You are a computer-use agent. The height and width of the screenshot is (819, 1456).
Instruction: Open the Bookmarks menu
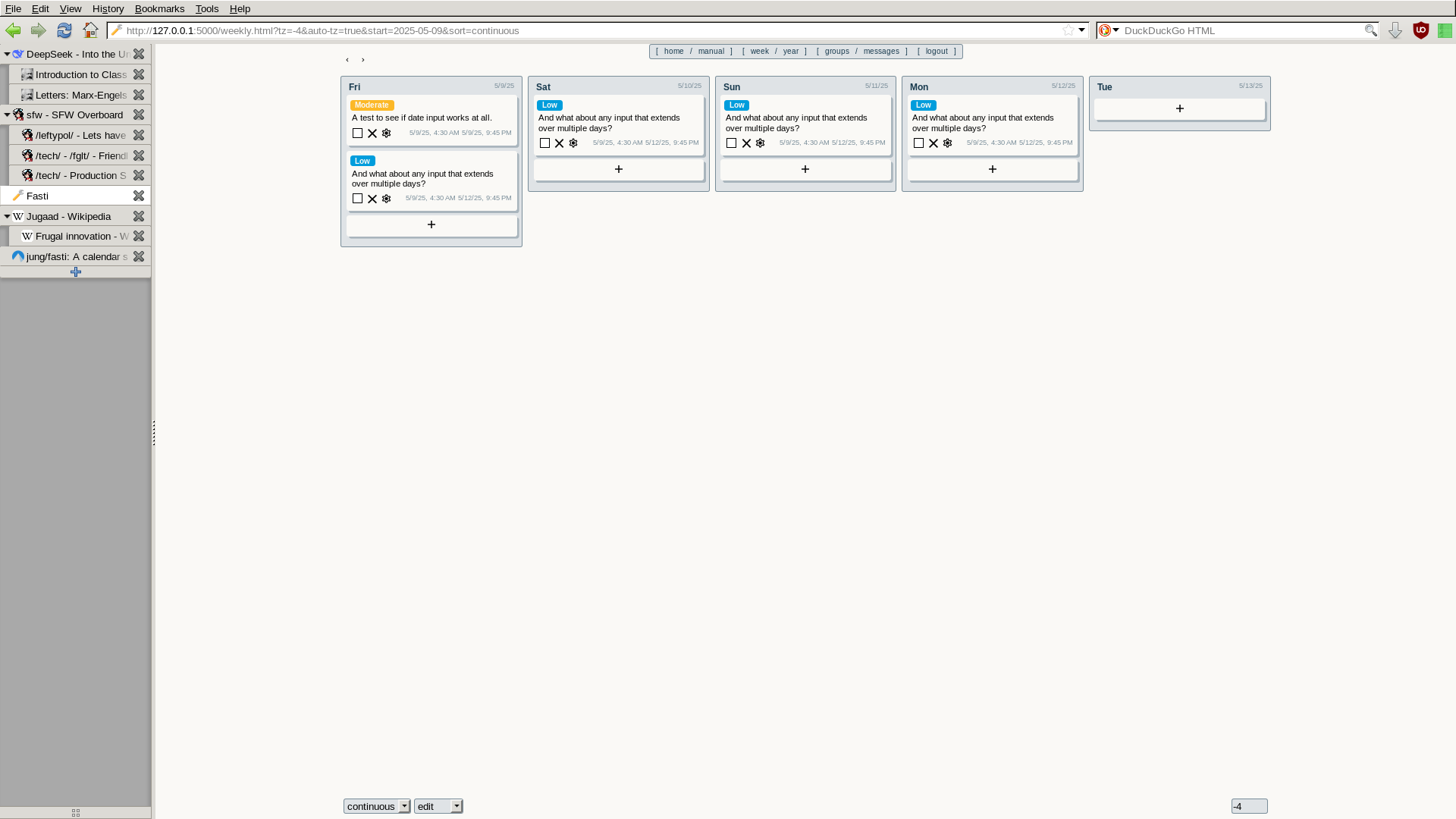[159, 8]
